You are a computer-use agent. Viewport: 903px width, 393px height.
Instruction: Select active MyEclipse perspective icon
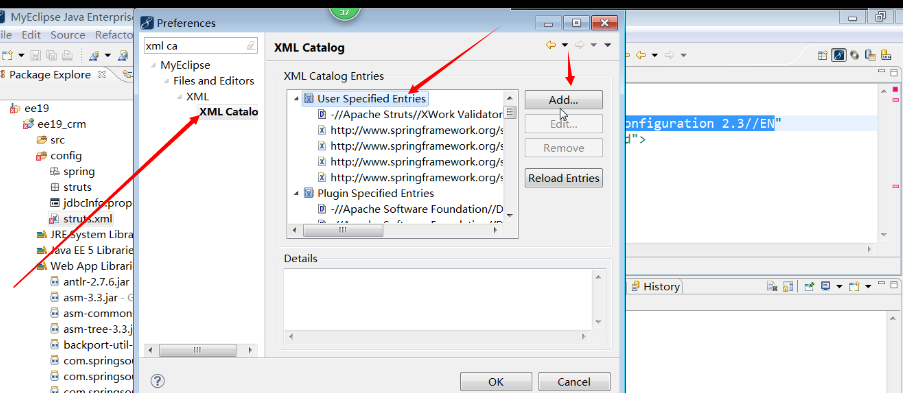click(x=839, y=55)
